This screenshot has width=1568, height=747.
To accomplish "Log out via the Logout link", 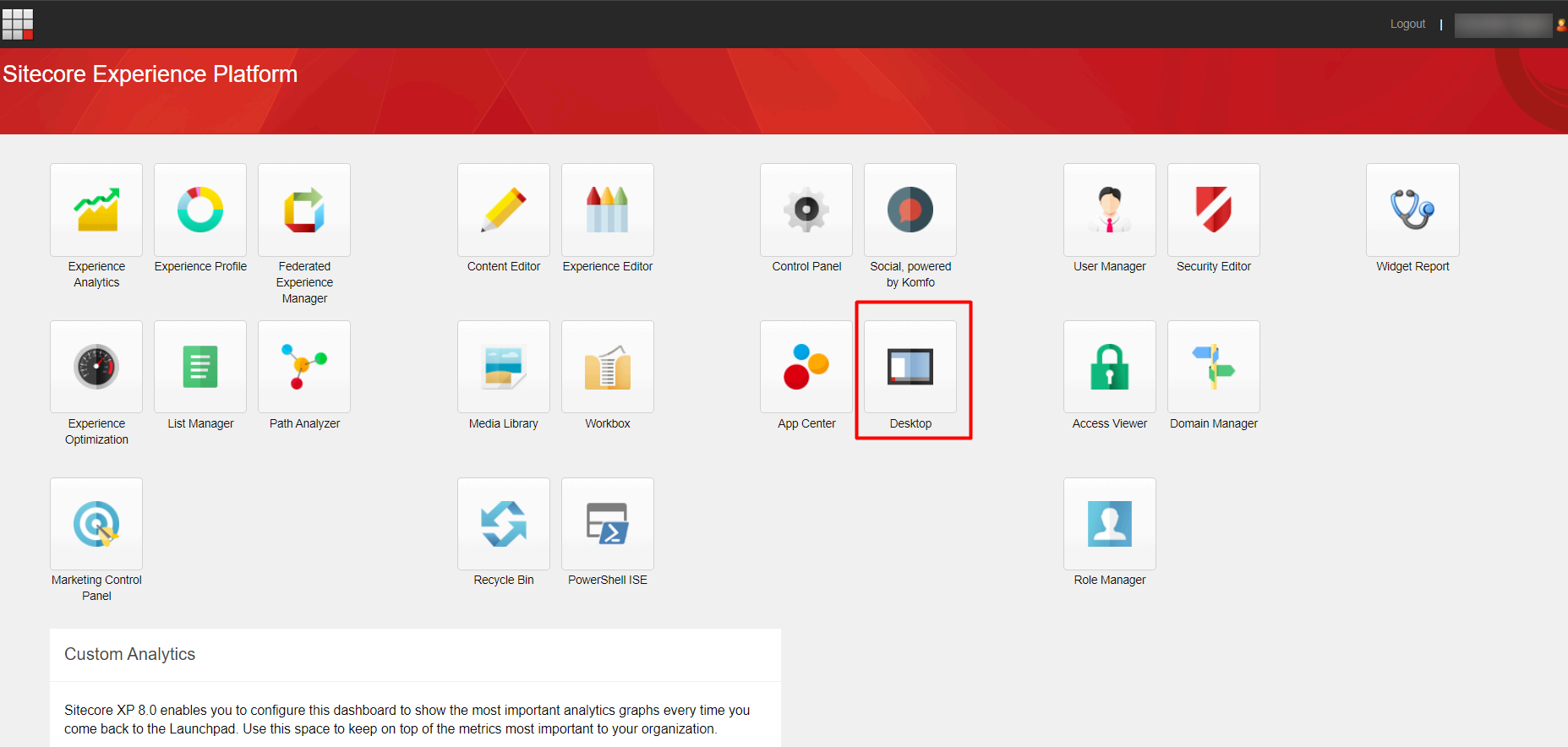I will pyautogui.click(x=1407, y=24).
